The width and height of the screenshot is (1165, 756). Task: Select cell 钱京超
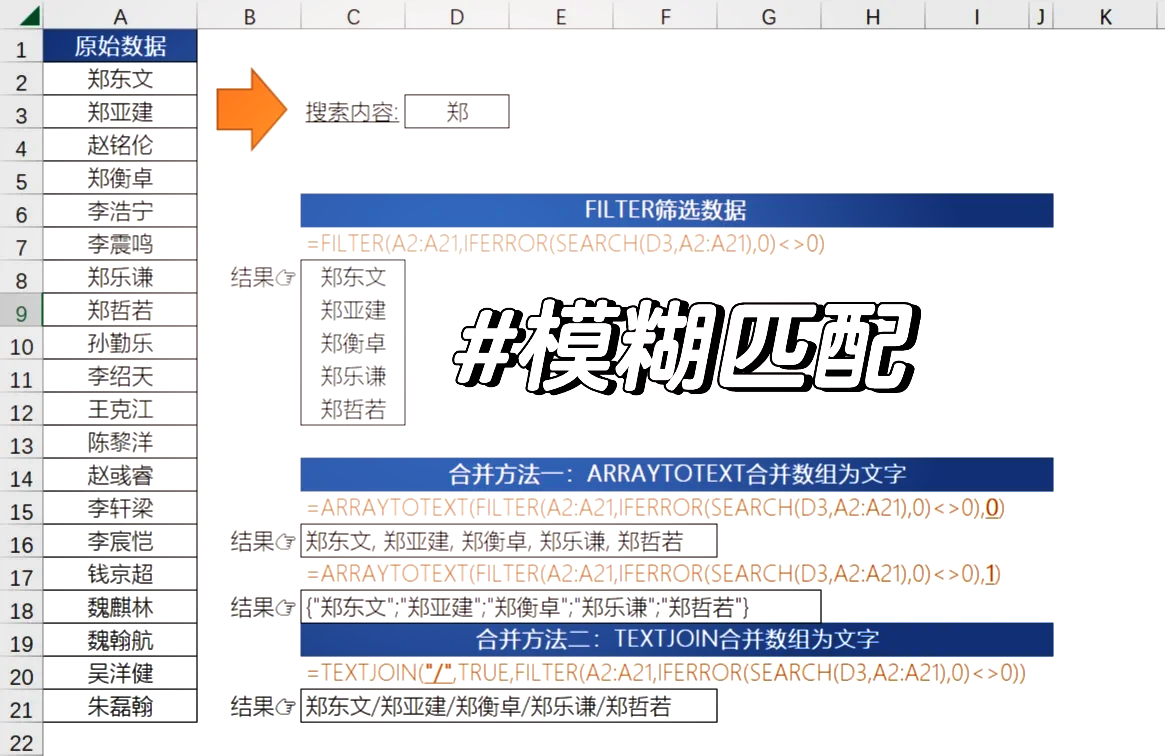[x=120, y=574]
